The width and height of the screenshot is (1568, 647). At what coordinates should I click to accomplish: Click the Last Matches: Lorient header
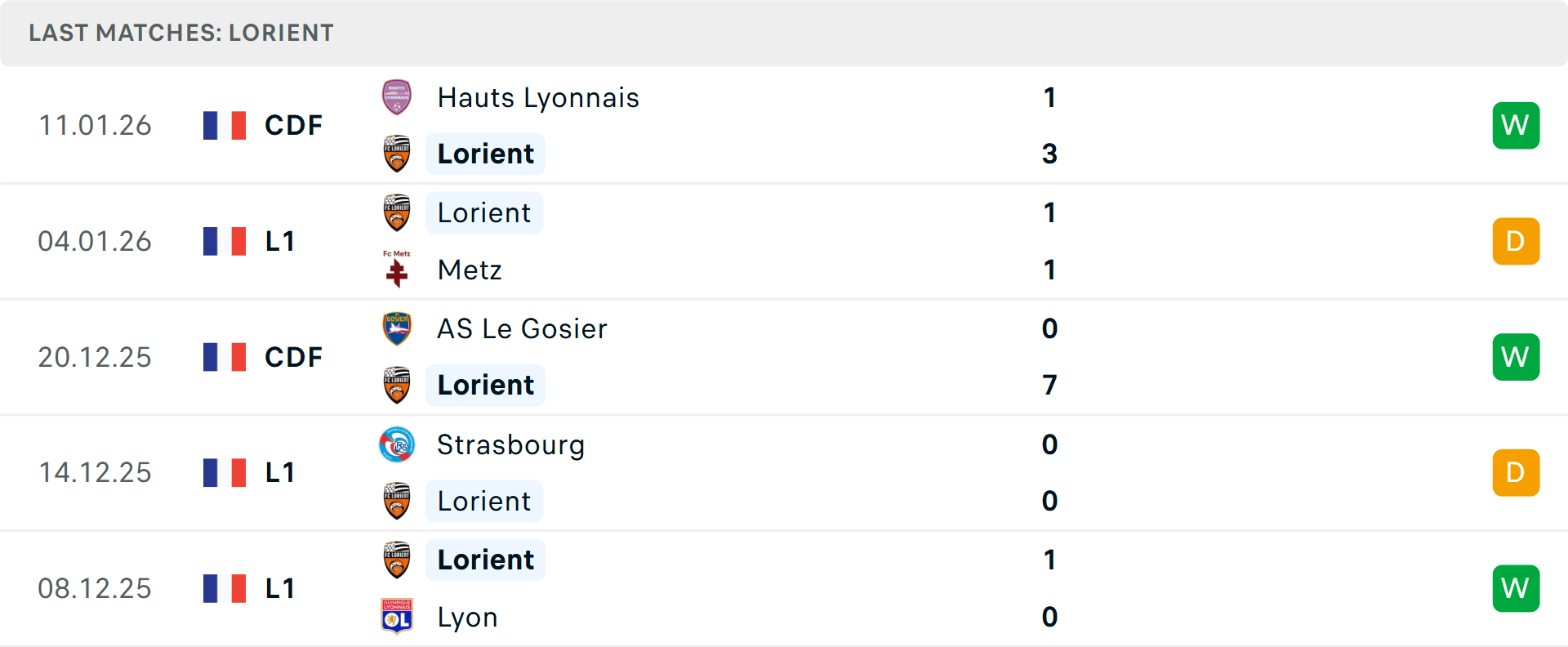[181, 33]
